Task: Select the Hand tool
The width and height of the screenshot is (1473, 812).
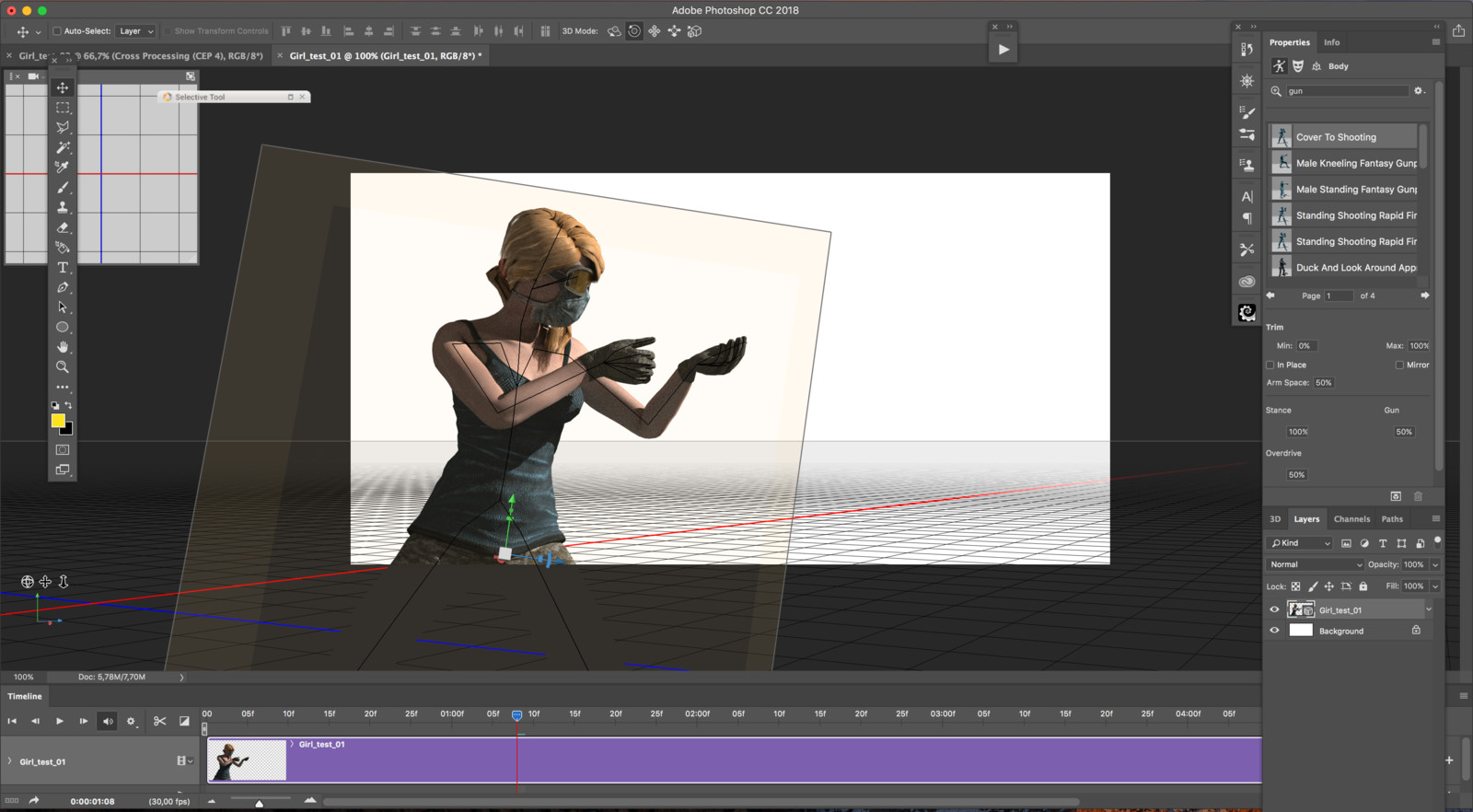Action: click(63, 347)
